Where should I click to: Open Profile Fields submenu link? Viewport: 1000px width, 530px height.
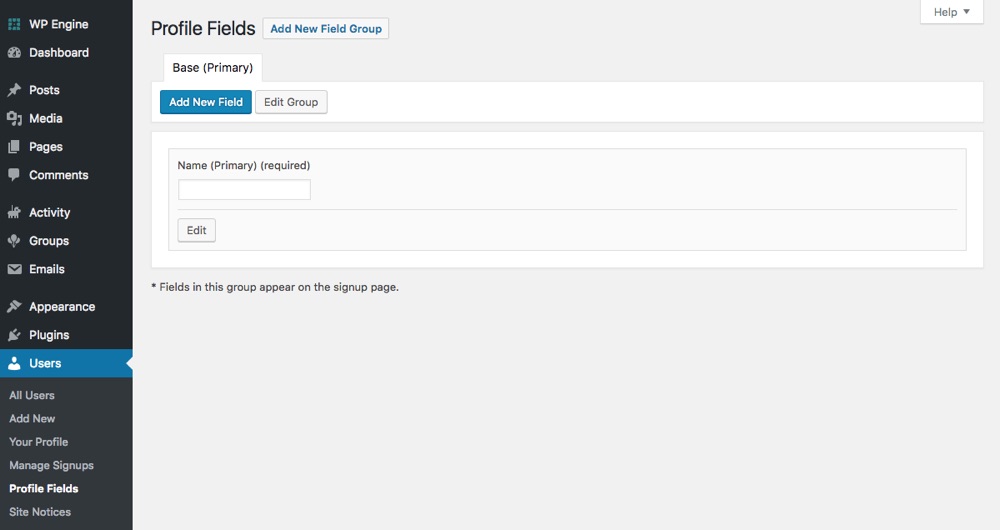43,489
